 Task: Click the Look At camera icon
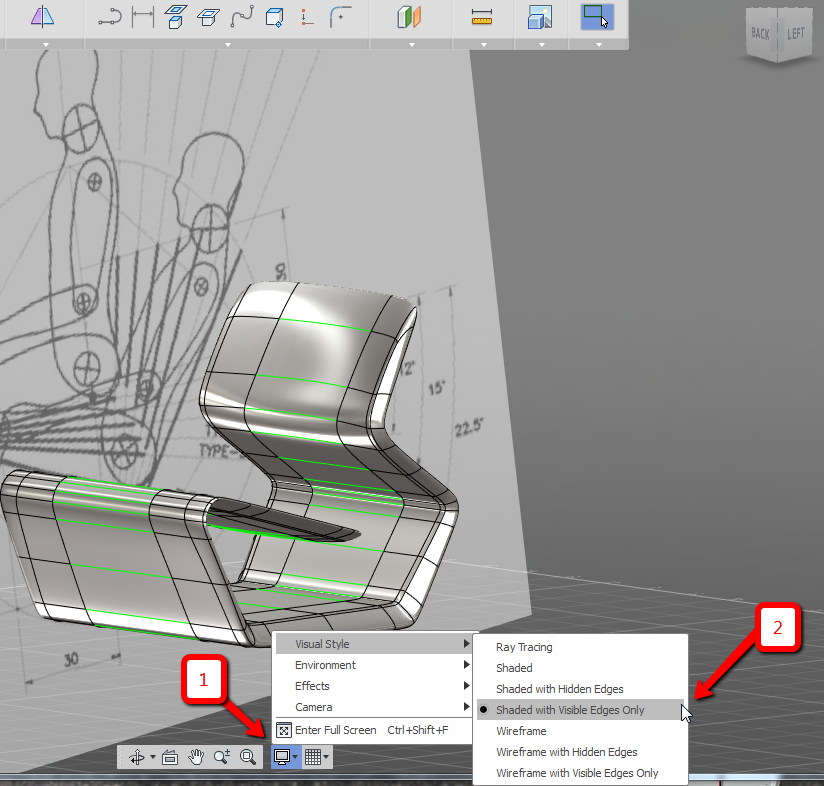point(169,757)
